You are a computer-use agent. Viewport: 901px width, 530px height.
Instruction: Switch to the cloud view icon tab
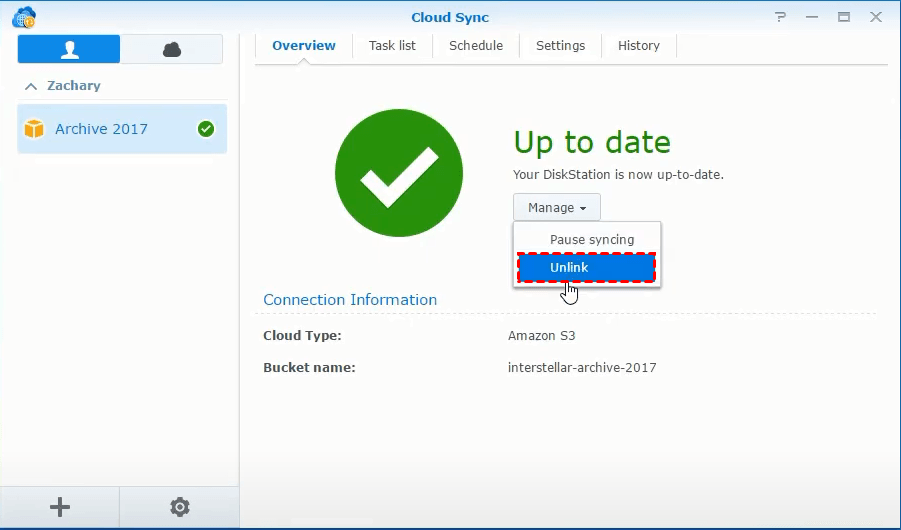(171, 49)
